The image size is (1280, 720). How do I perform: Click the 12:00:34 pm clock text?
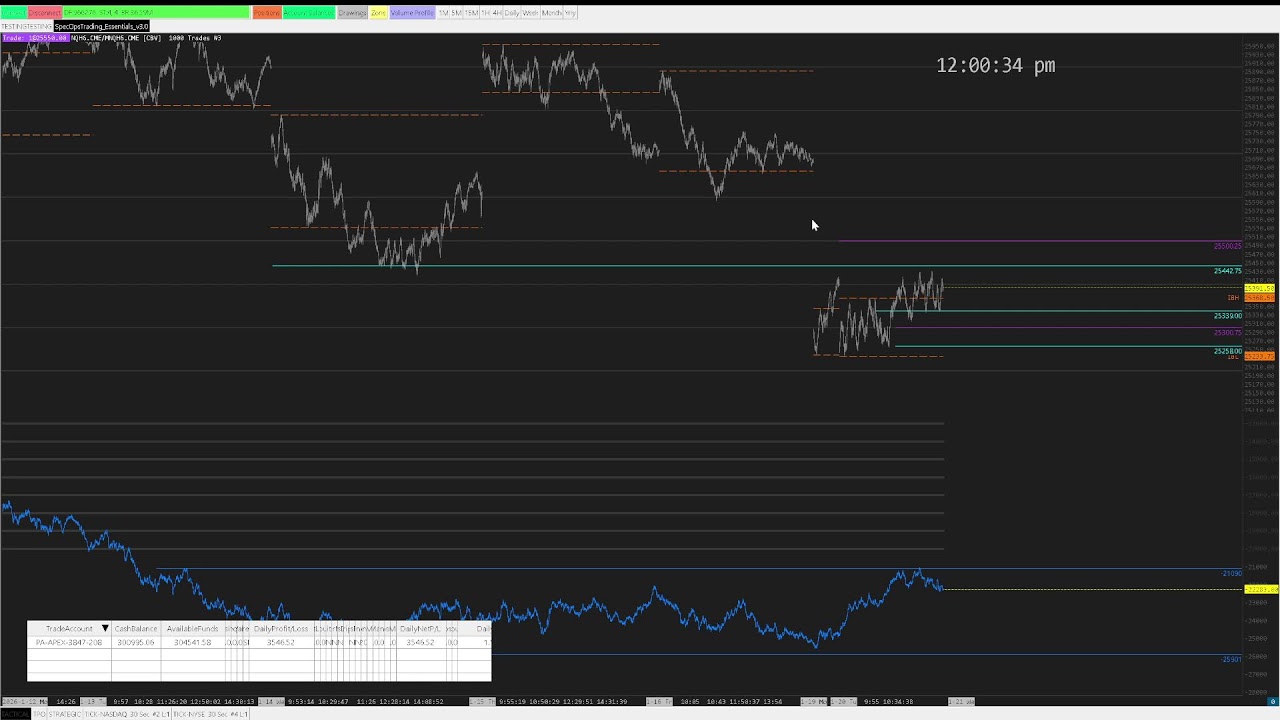coord(995,65)
